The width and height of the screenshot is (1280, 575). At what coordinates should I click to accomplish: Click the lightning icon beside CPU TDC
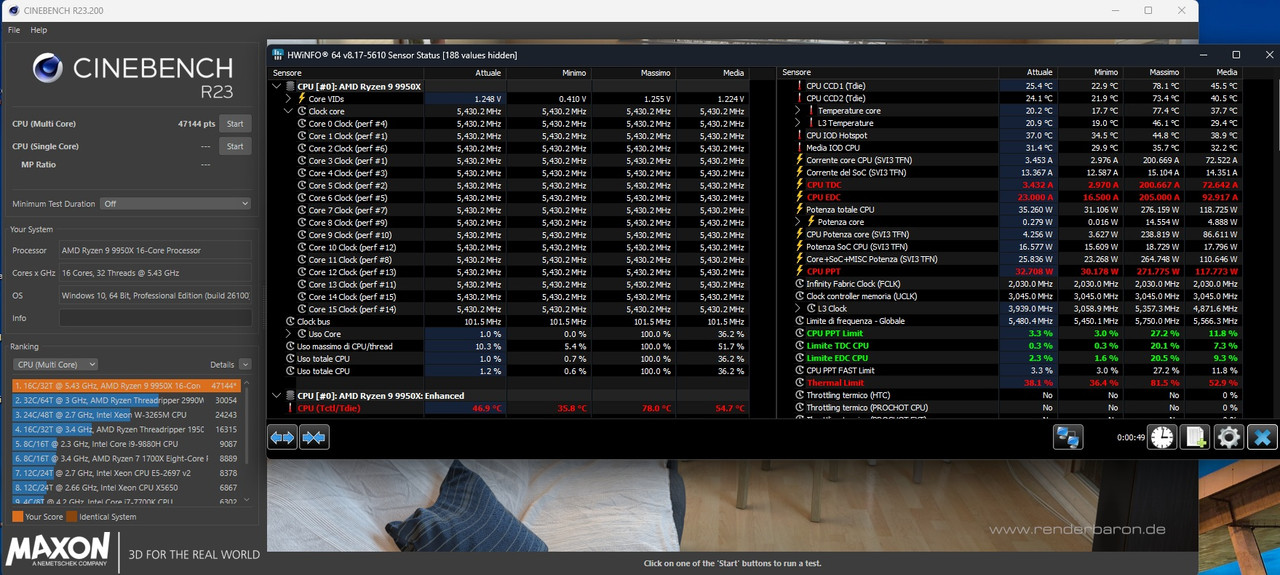coord(799,185)
